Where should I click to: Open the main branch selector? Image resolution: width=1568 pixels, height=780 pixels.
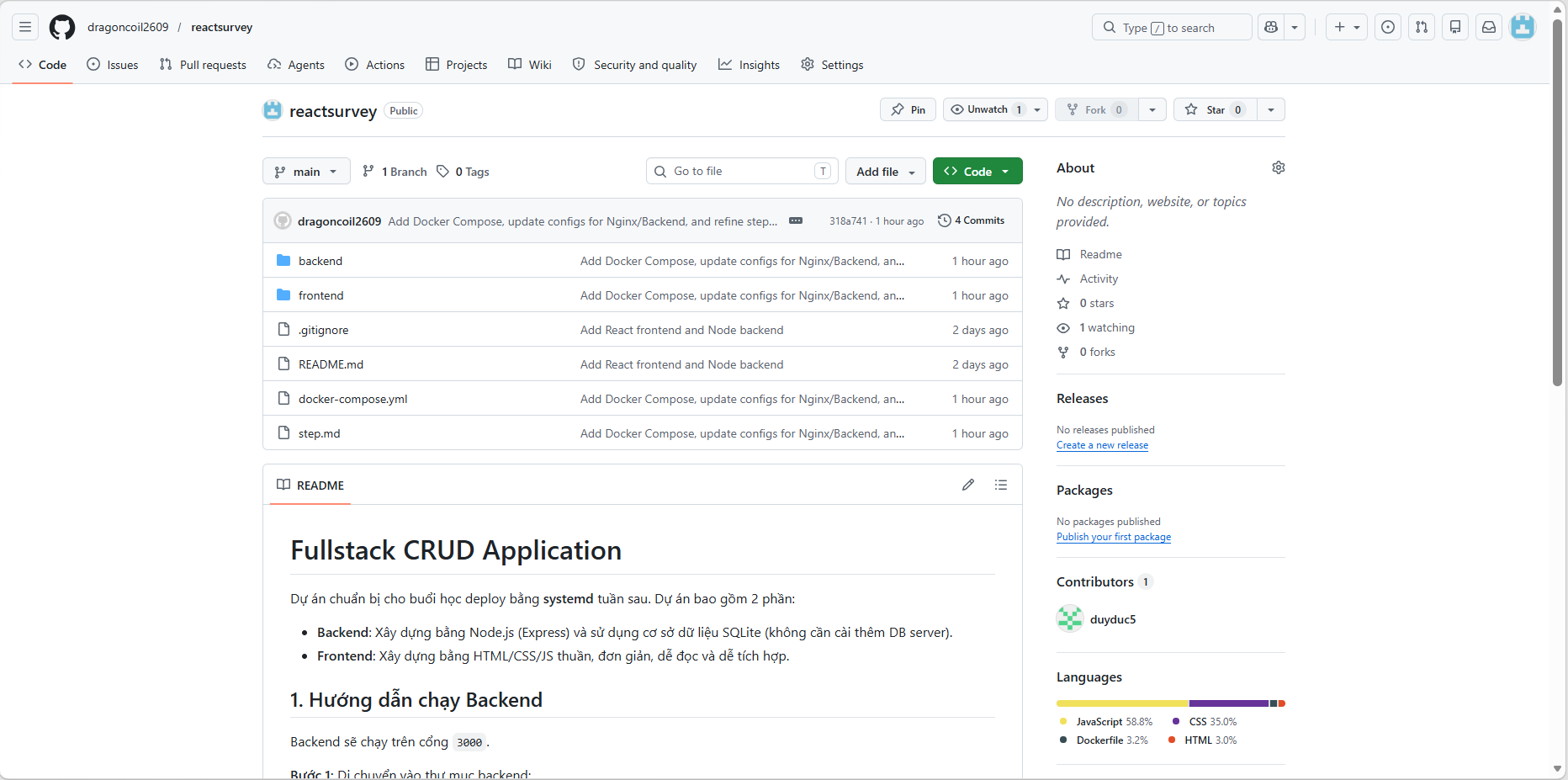pyautogui.click(x=306, y=171)
